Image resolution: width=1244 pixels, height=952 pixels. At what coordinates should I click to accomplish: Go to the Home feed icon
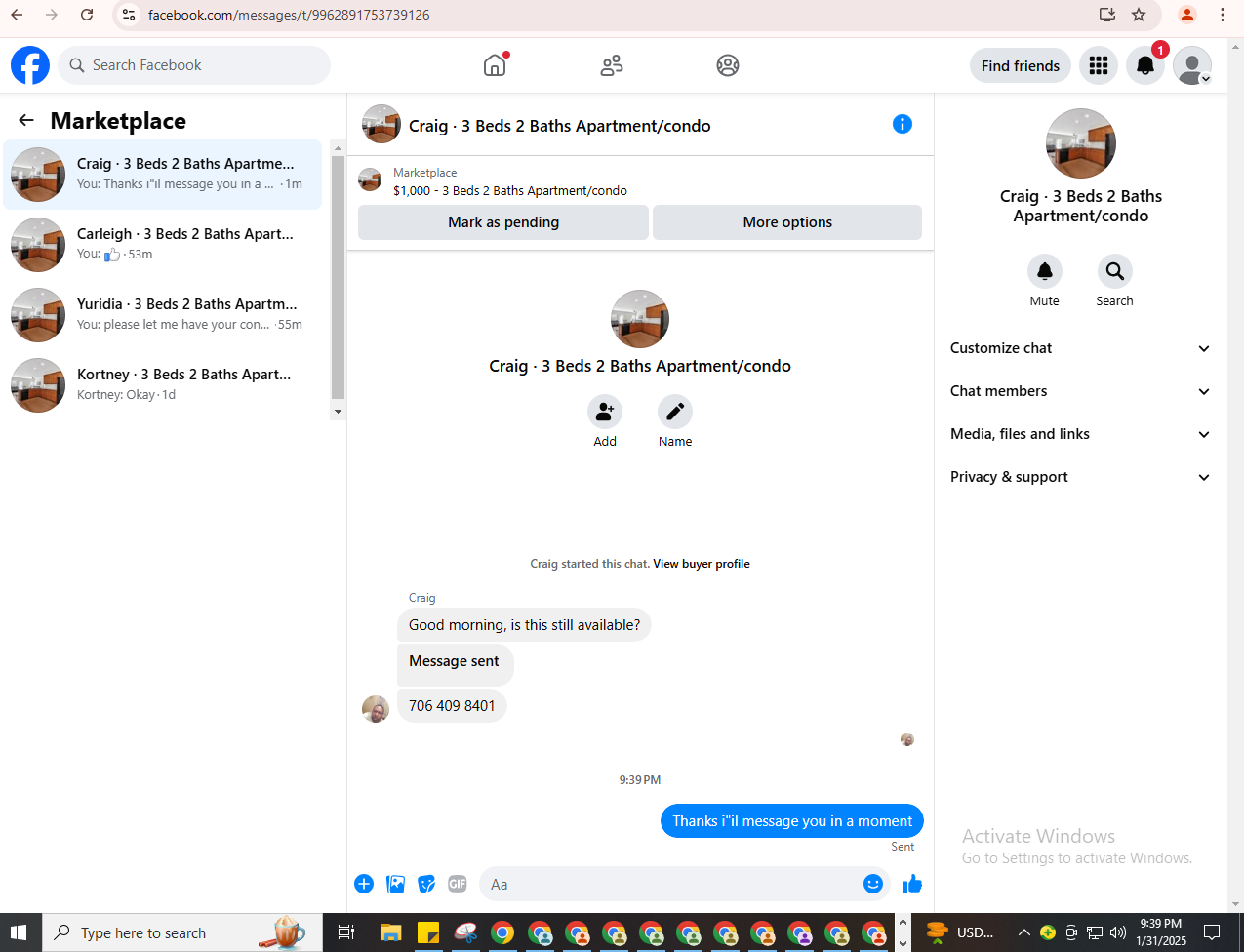click(x=495, y=65)
